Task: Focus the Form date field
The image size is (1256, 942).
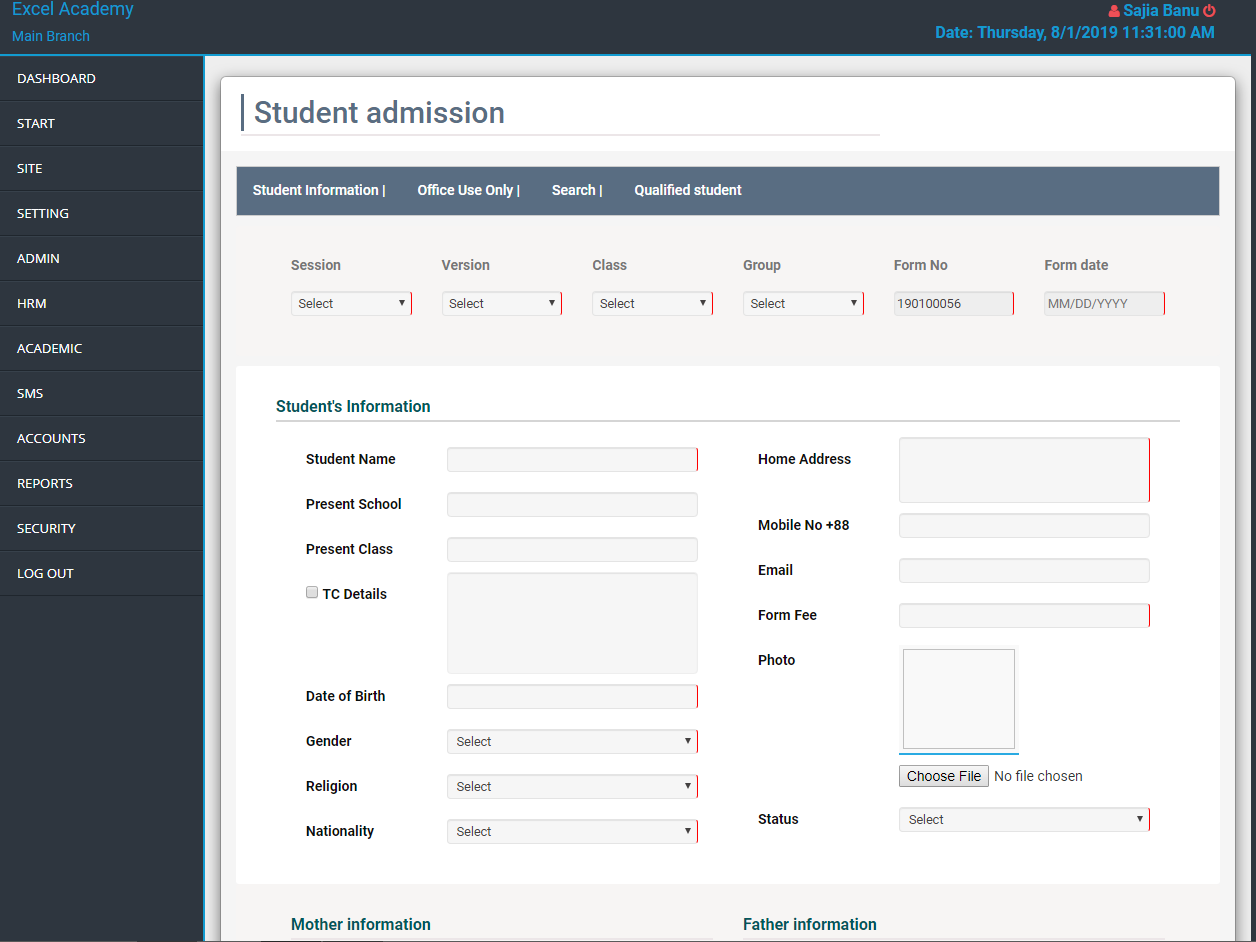Action: point(1103,304)
